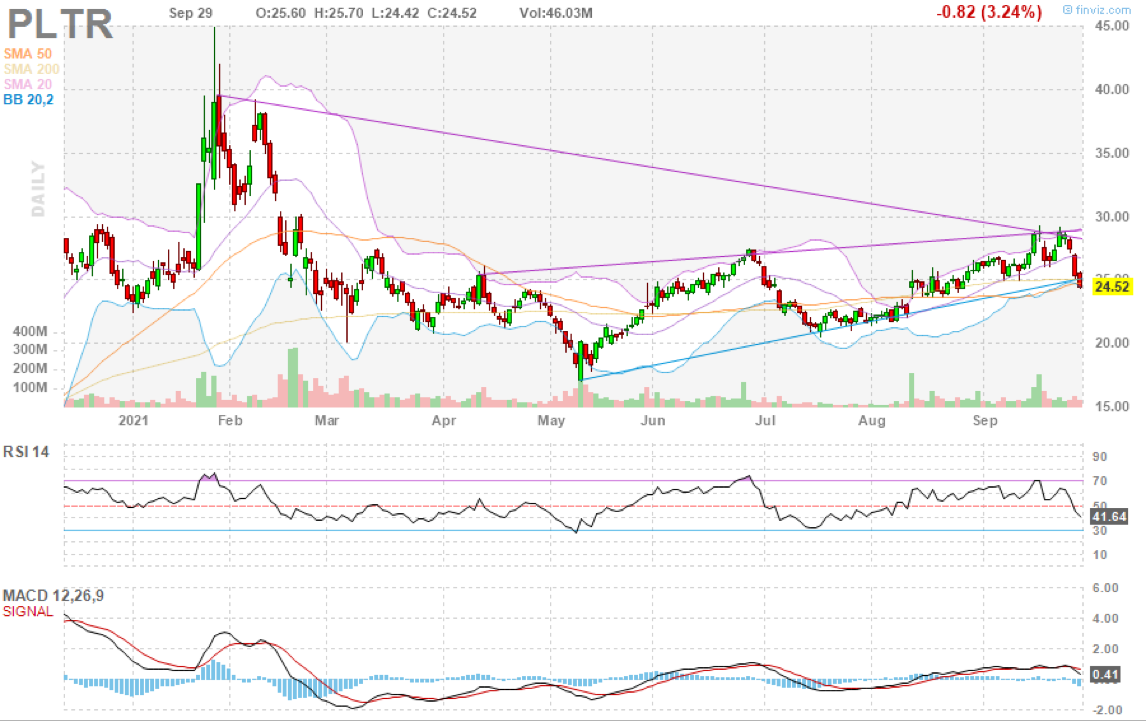Click the PLTR ticker symbol title

pyautogui.click(x=60, y=24)
